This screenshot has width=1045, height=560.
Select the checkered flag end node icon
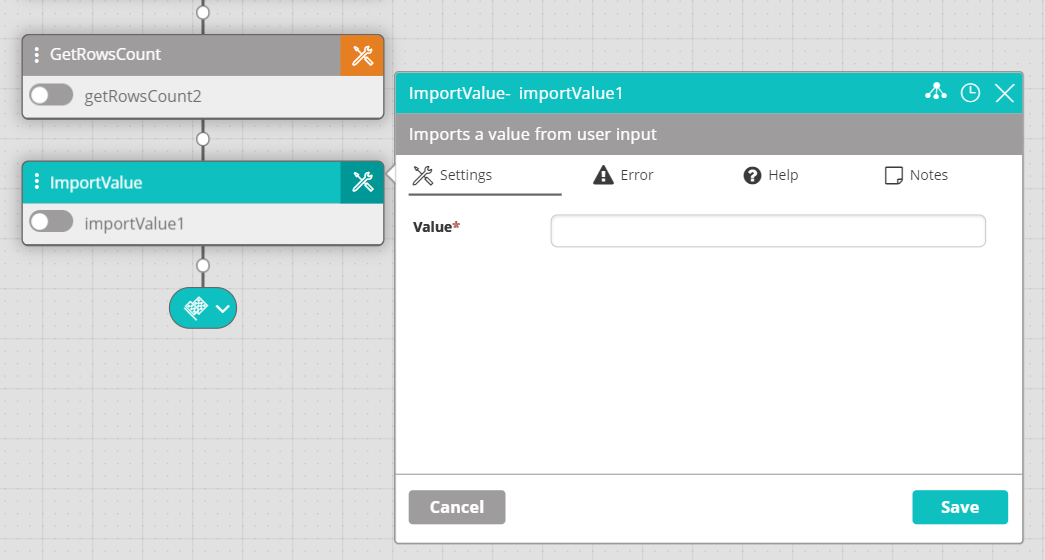point(195,308)
